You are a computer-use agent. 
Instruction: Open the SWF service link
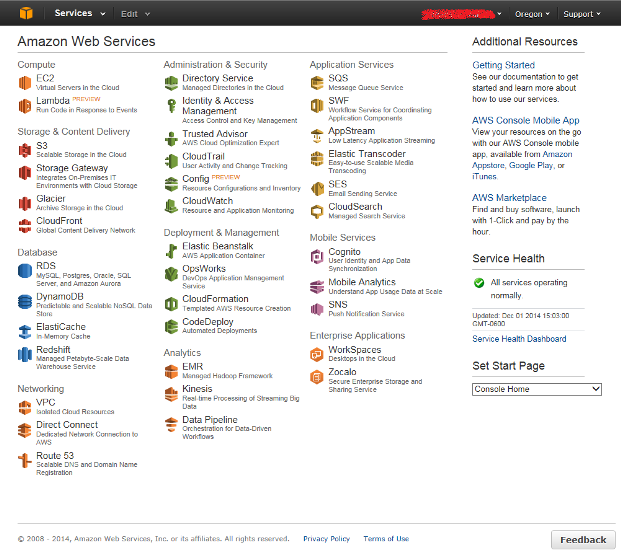(339, 101)
